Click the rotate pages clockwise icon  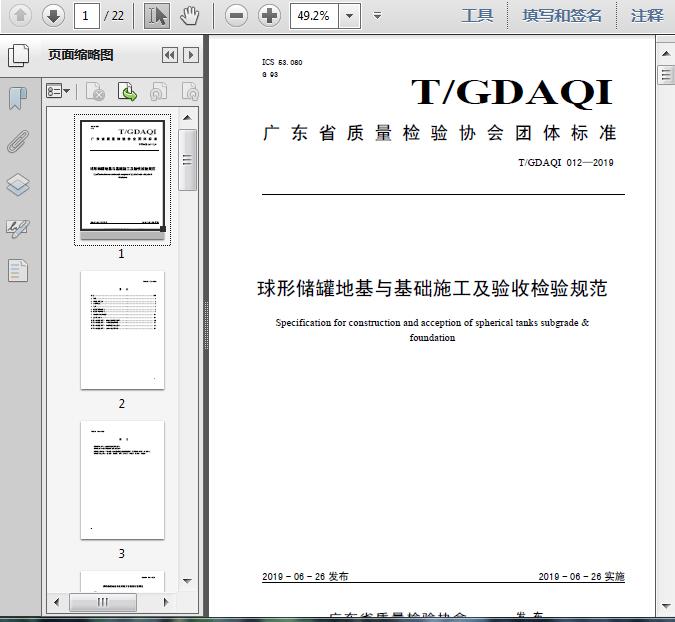coord(190,91)
